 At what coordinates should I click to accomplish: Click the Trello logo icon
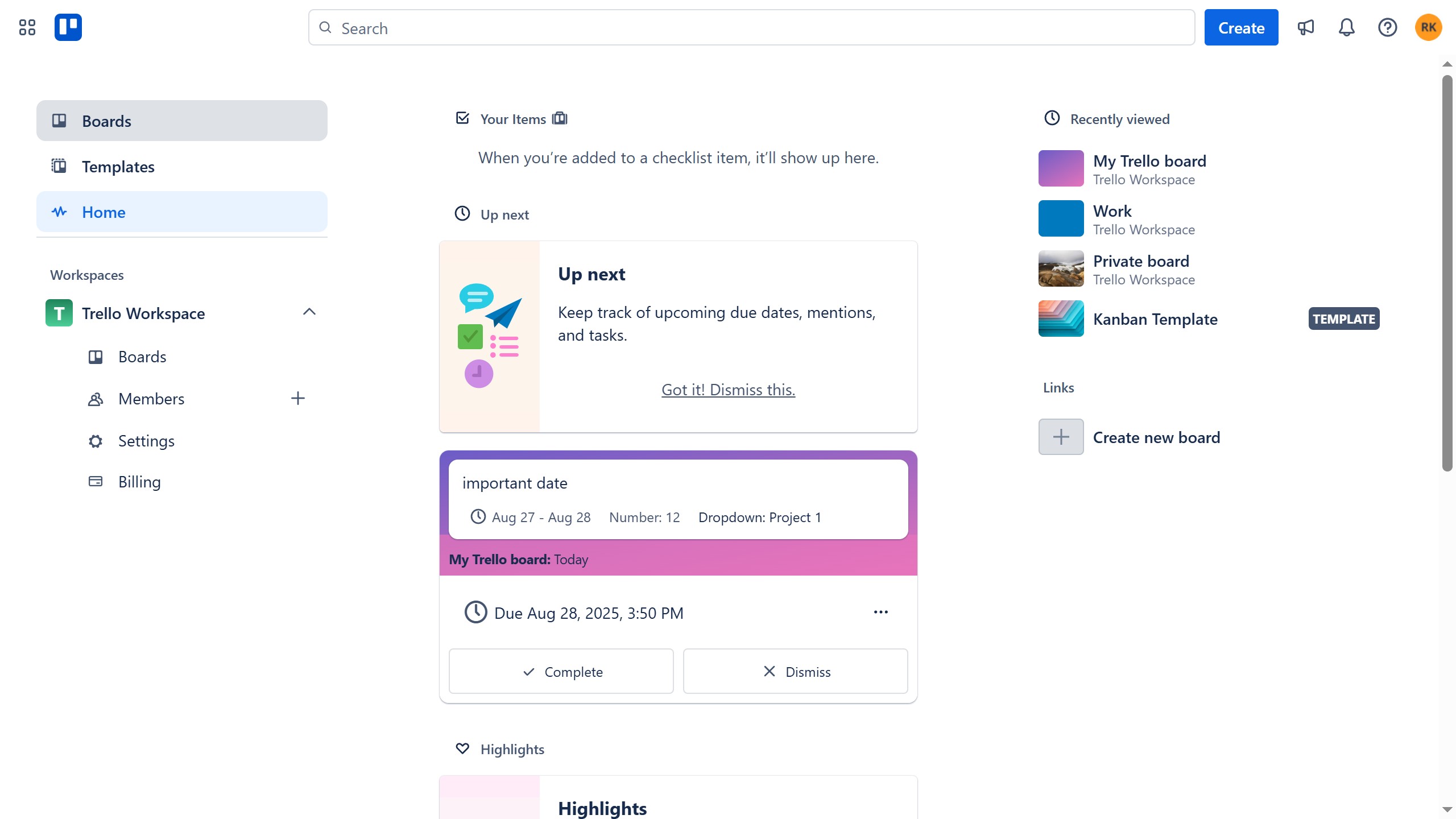point(68,27)
